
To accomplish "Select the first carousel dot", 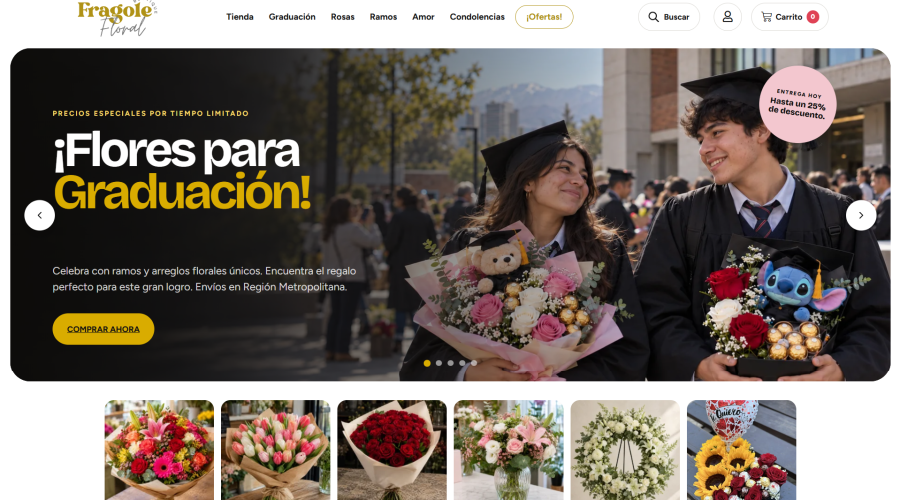I will pyautogui.click(x=427, y=363).
